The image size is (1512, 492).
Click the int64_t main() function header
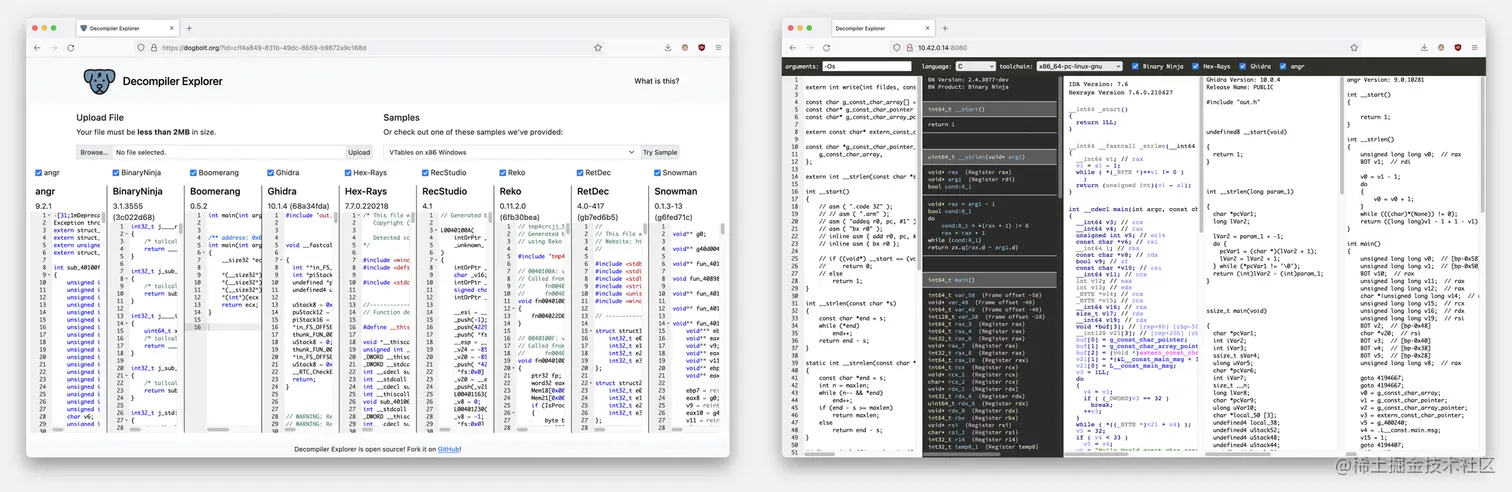(988, 281)
